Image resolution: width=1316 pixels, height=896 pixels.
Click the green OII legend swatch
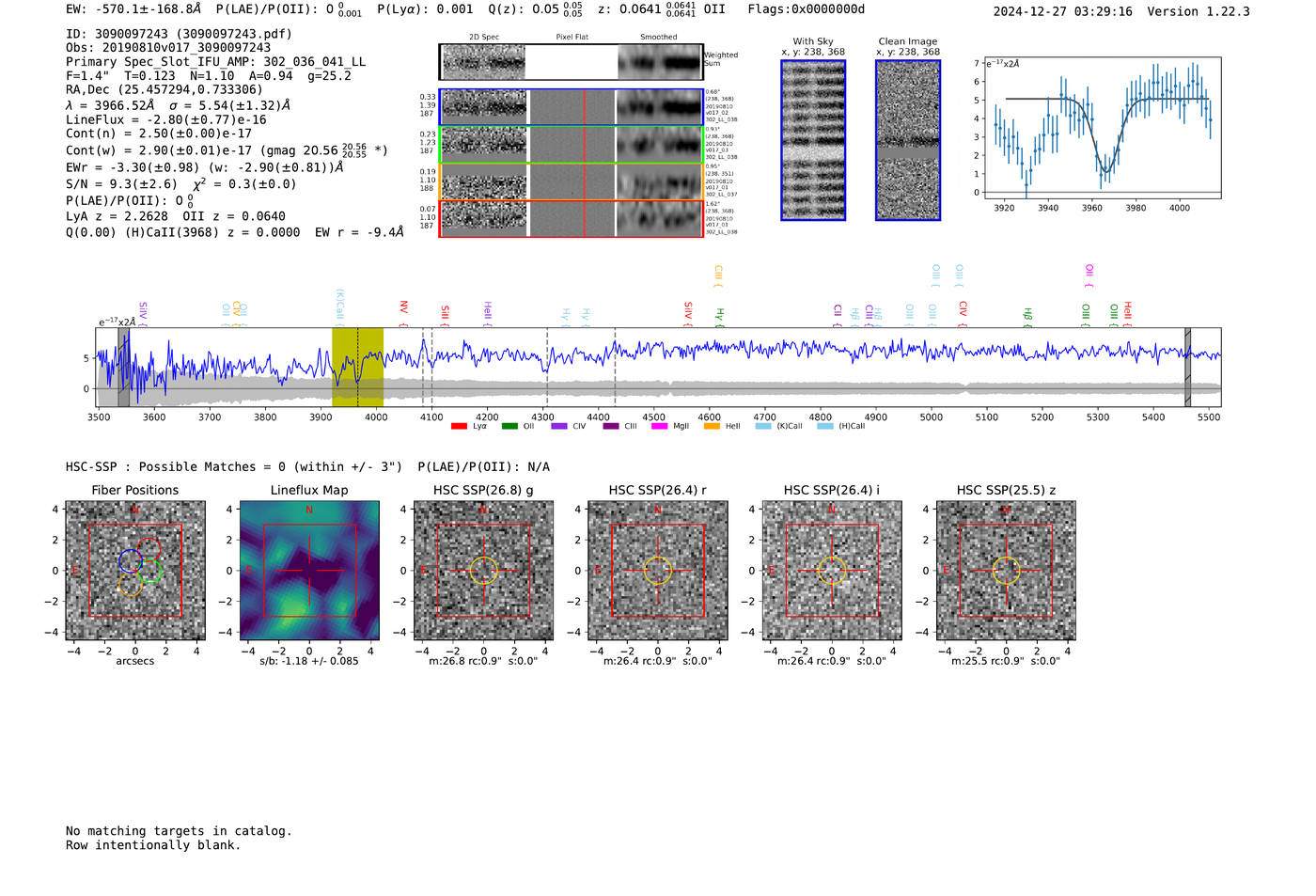(509, 426)
